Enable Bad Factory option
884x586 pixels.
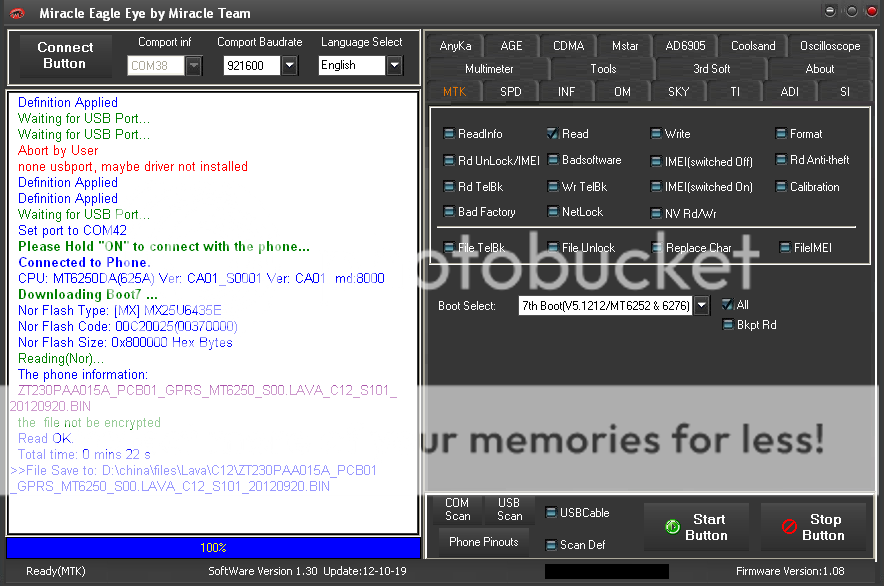tap(449, 212)
